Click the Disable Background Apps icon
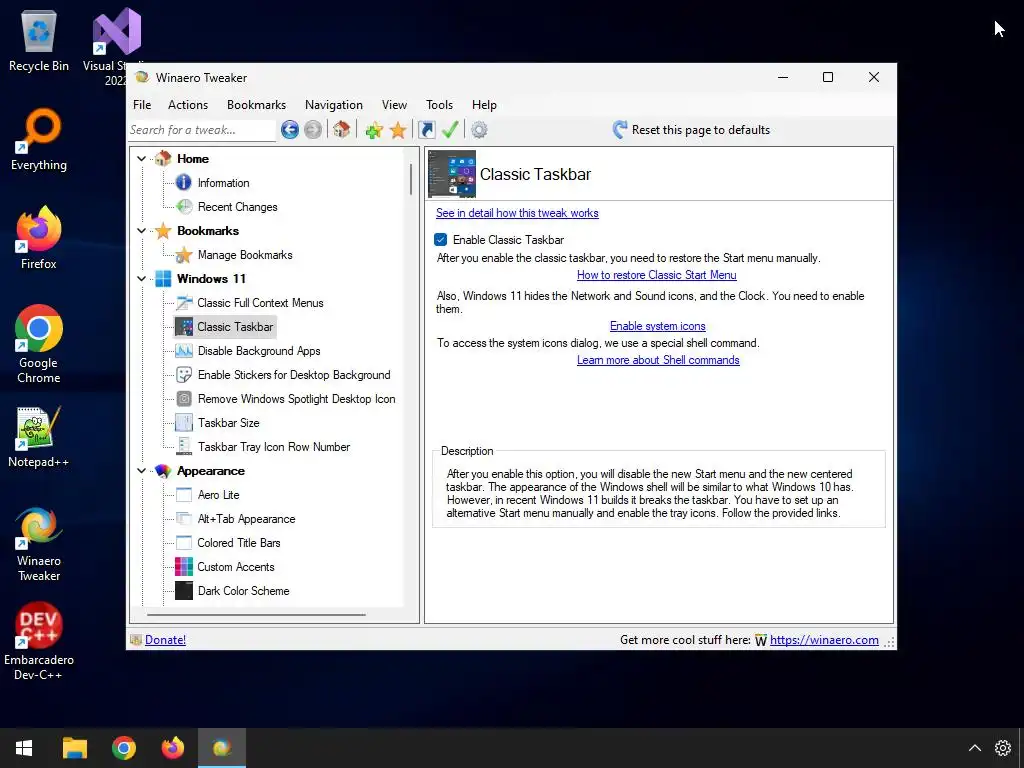Viewport: 1024px width, 768px height. pos(184,351)
